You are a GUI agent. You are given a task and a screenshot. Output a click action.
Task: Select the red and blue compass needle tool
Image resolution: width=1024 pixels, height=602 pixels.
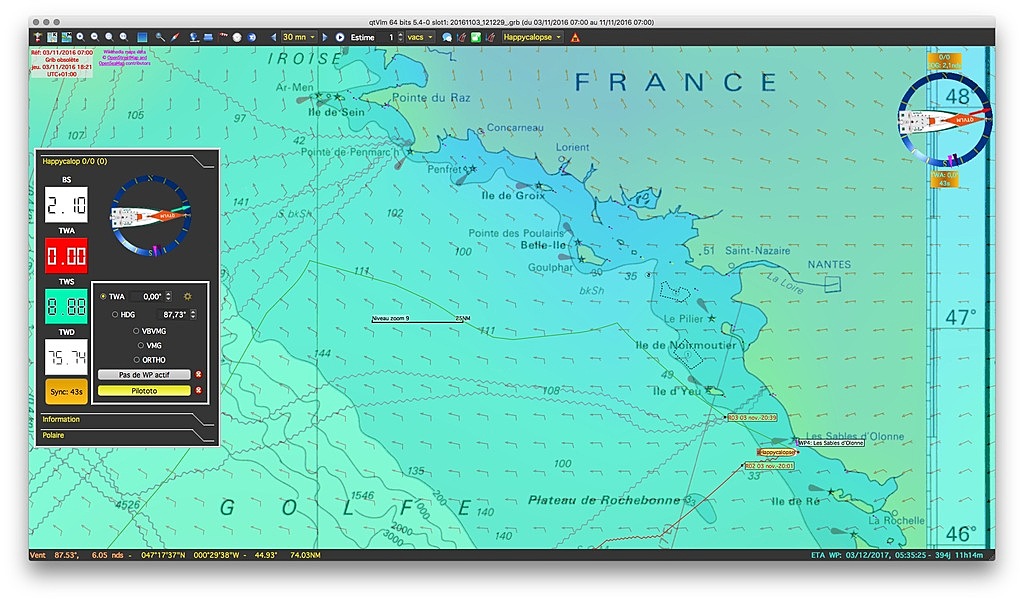pyautogui.click(x=175, y=37)
